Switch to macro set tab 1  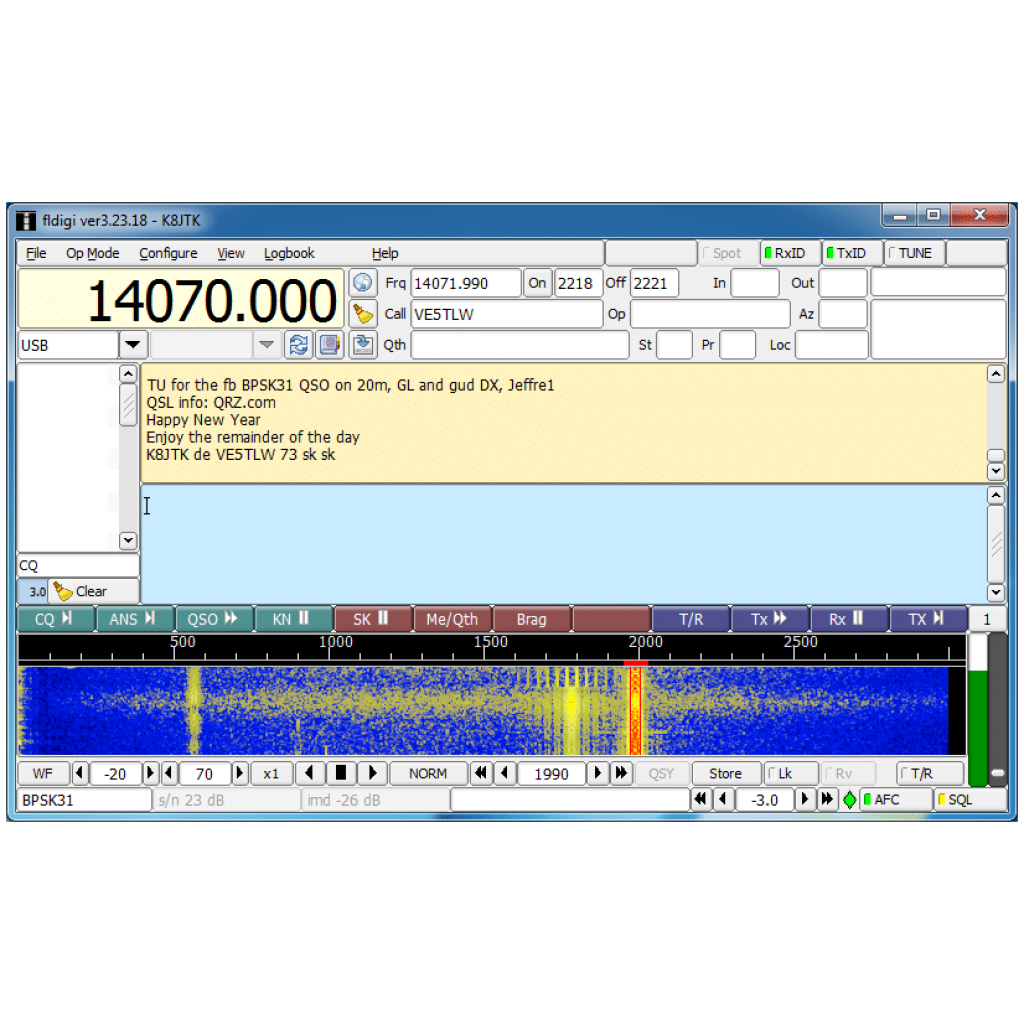tap(986, 619)
